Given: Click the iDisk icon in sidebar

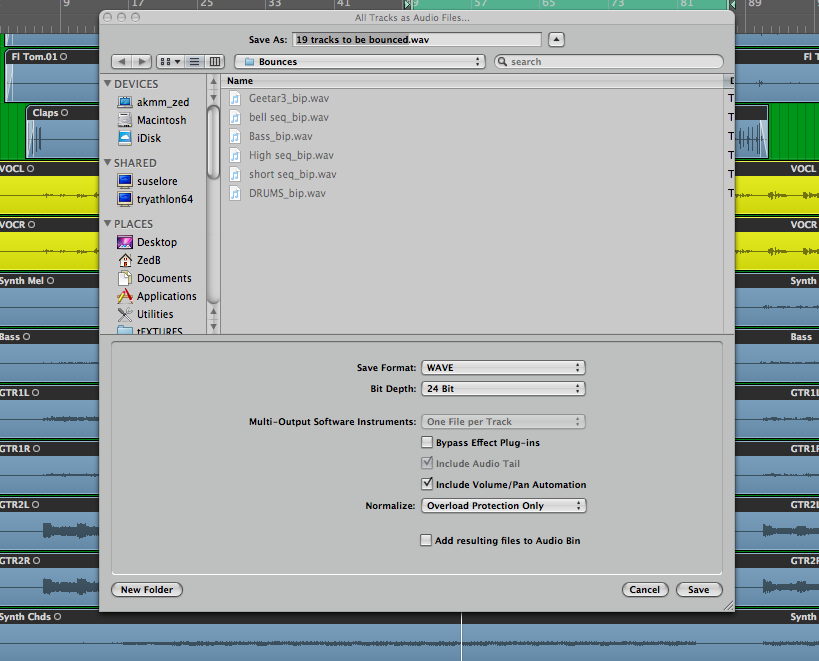Looking at the screenshot, I should (x=125, y=138).
